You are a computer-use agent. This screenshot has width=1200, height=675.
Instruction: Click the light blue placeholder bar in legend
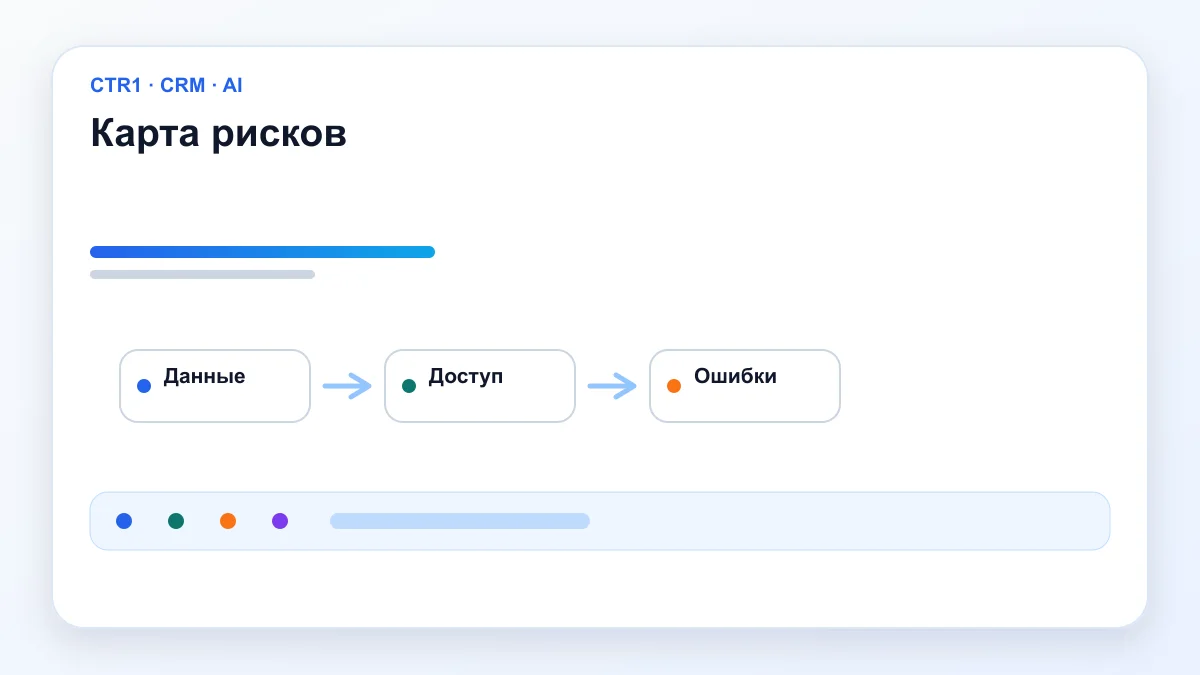pos(460,521)
